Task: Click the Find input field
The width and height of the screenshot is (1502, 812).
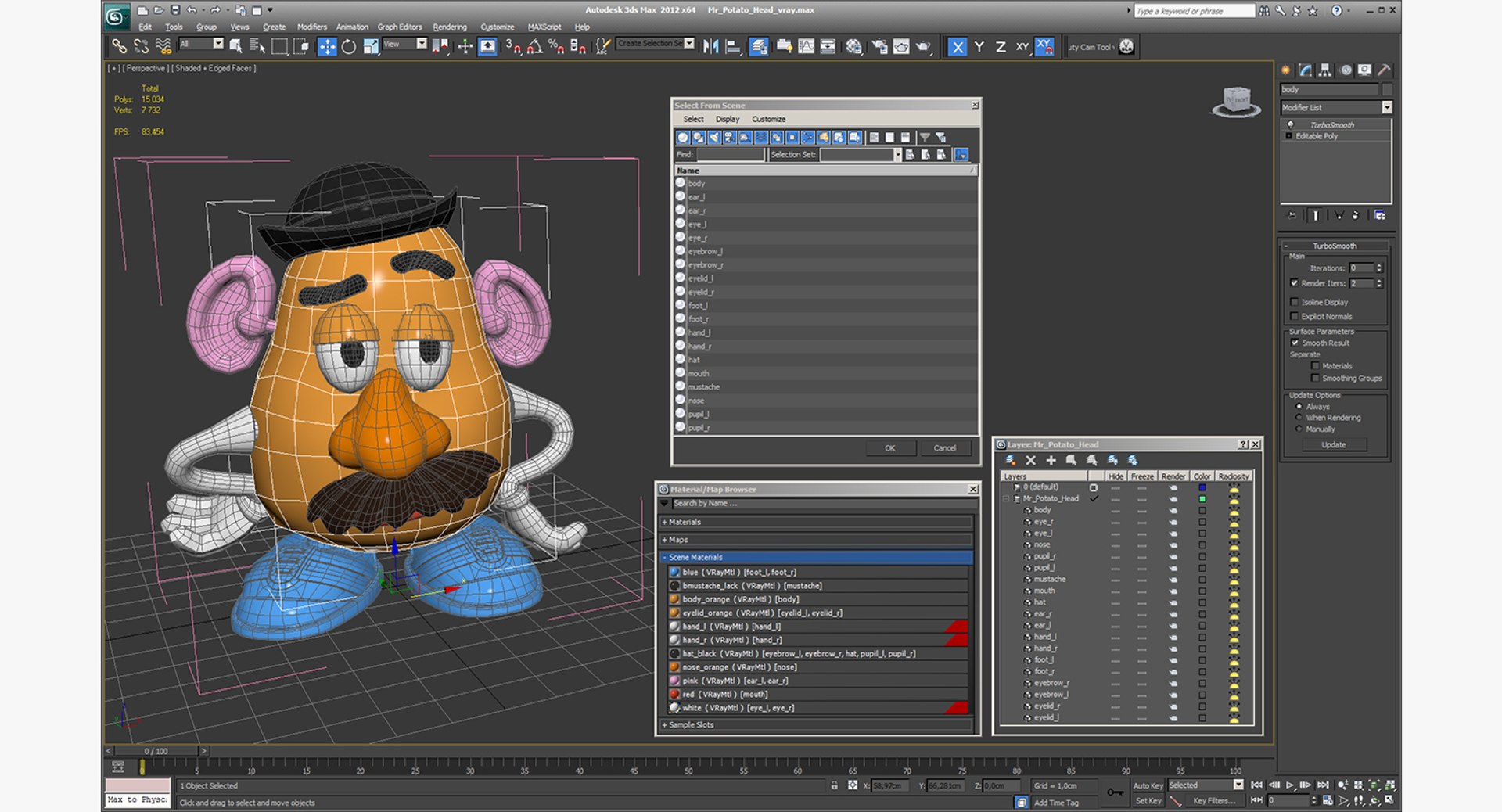Action: [730, 155]
